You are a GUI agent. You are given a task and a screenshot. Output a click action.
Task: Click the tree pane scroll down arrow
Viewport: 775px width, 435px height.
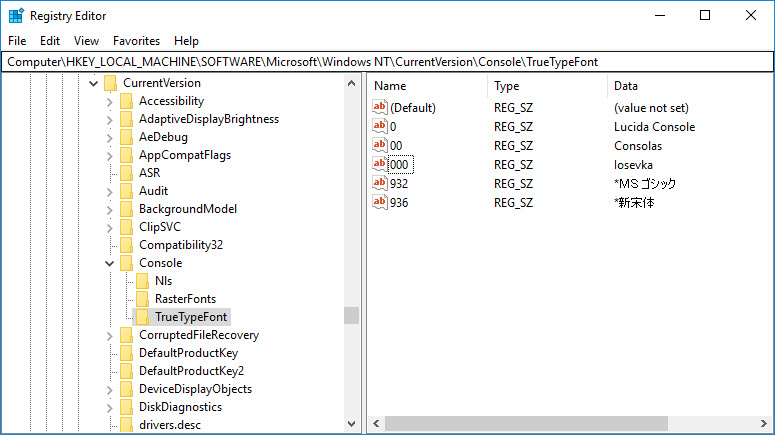point(351,424)
